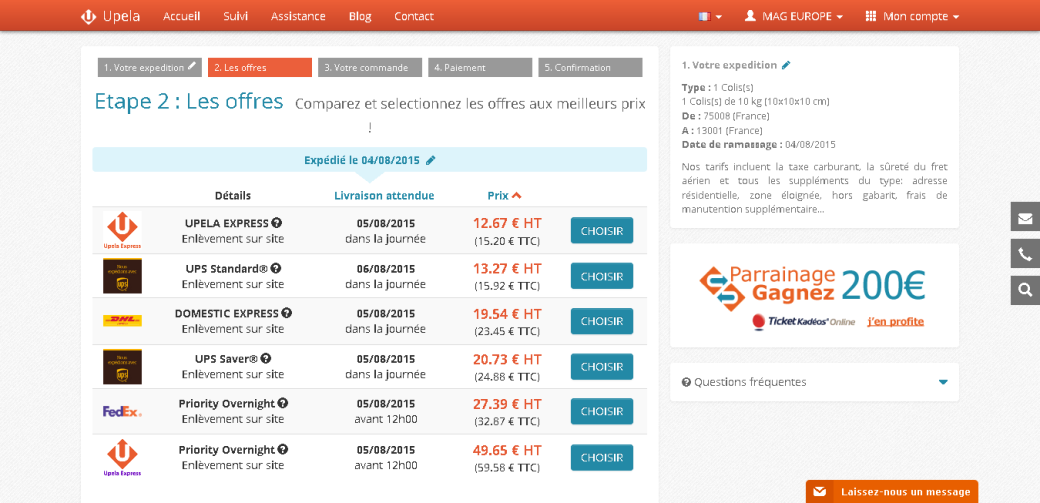Click the 'Détails' column header
This screenshot has height=503, width=1040.
(233, 195)
